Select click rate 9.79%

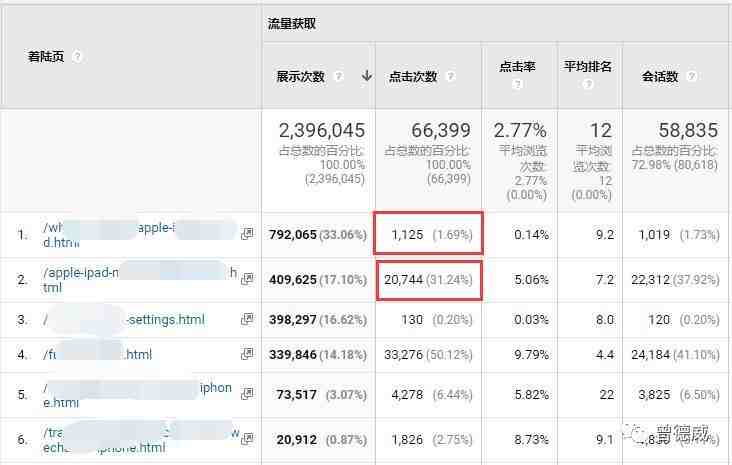(532, 354)
